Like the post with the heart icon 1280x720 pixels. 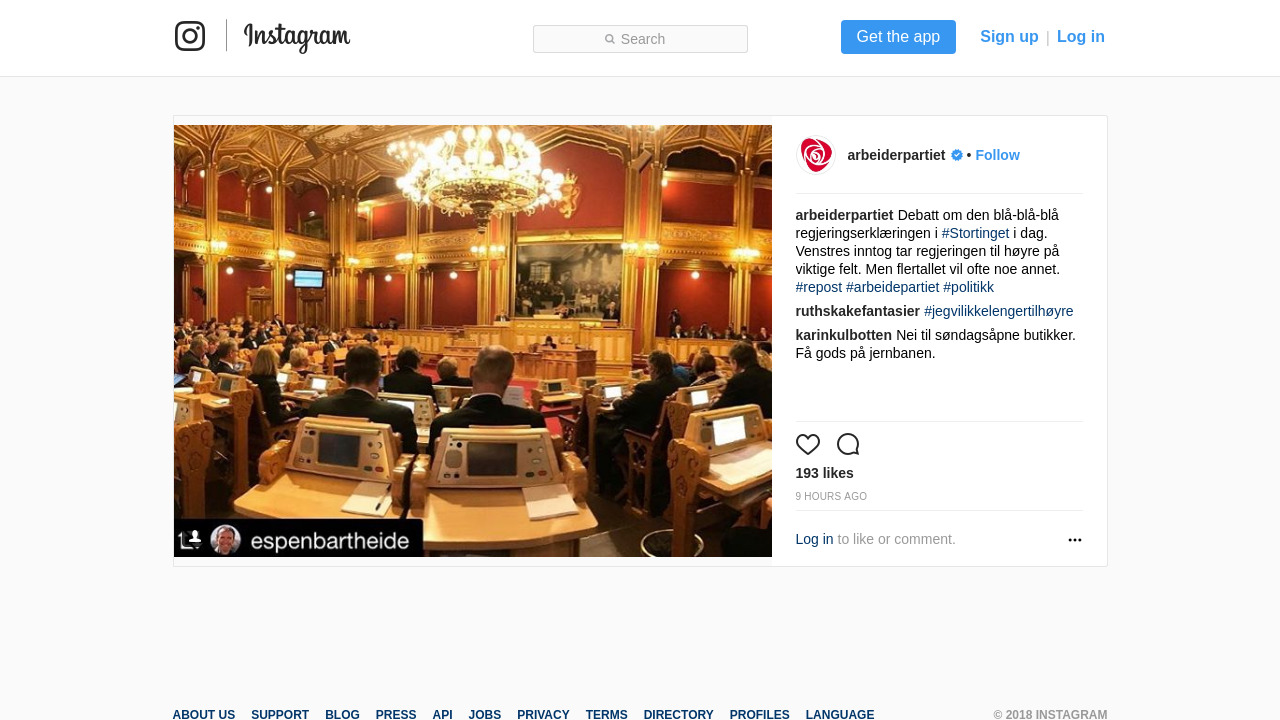pos(808,445)
